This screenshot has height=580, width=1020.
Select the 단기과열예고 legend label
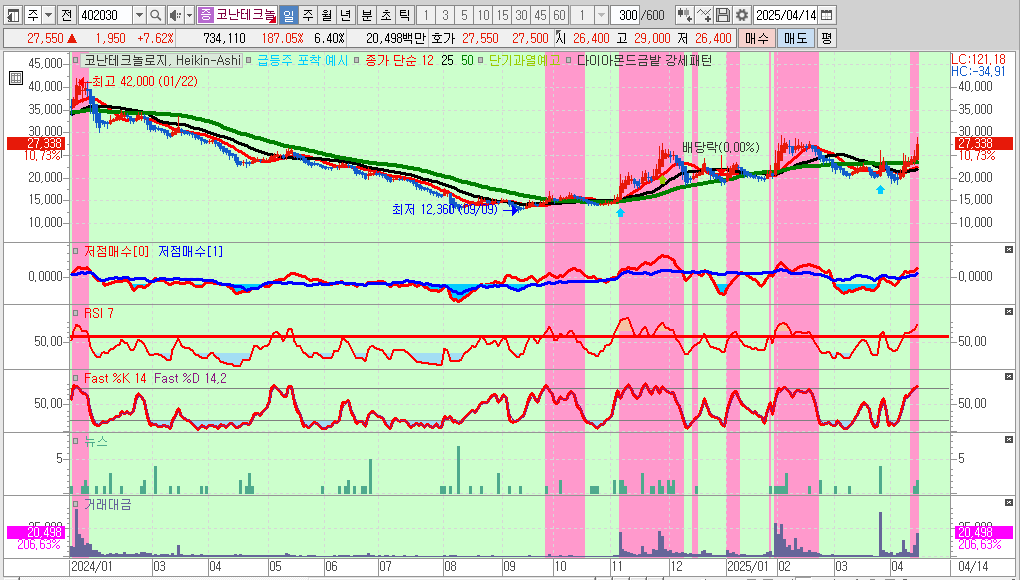point(524,60)
